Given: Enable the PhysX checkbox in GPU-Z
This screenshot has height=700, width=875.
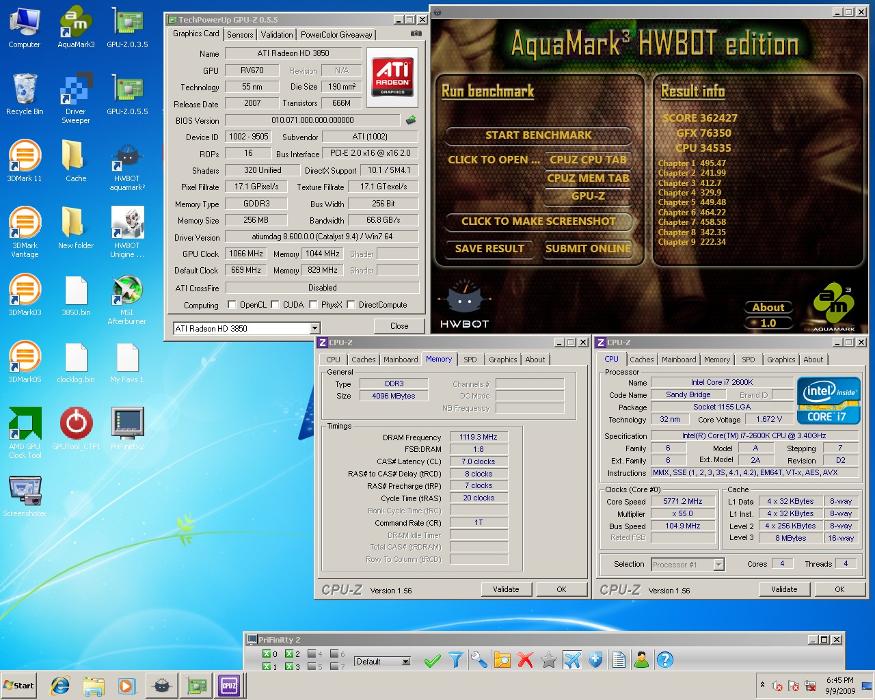Looking at the screenshot, I should [314, 305].
